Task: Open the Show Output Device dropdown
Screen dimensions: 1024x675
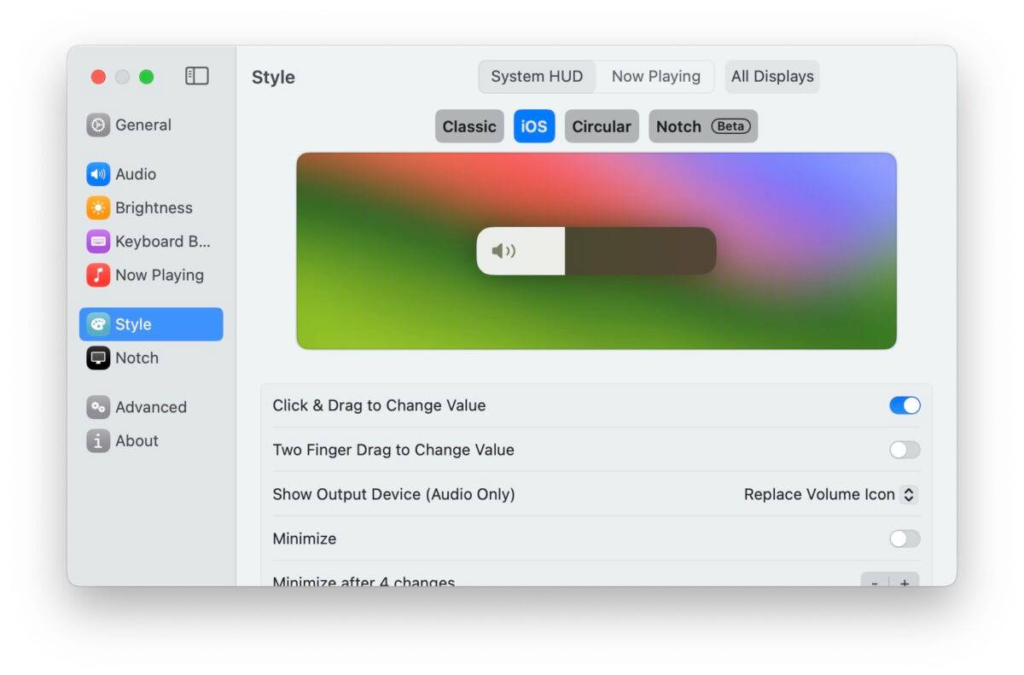Action: [828, 494]
